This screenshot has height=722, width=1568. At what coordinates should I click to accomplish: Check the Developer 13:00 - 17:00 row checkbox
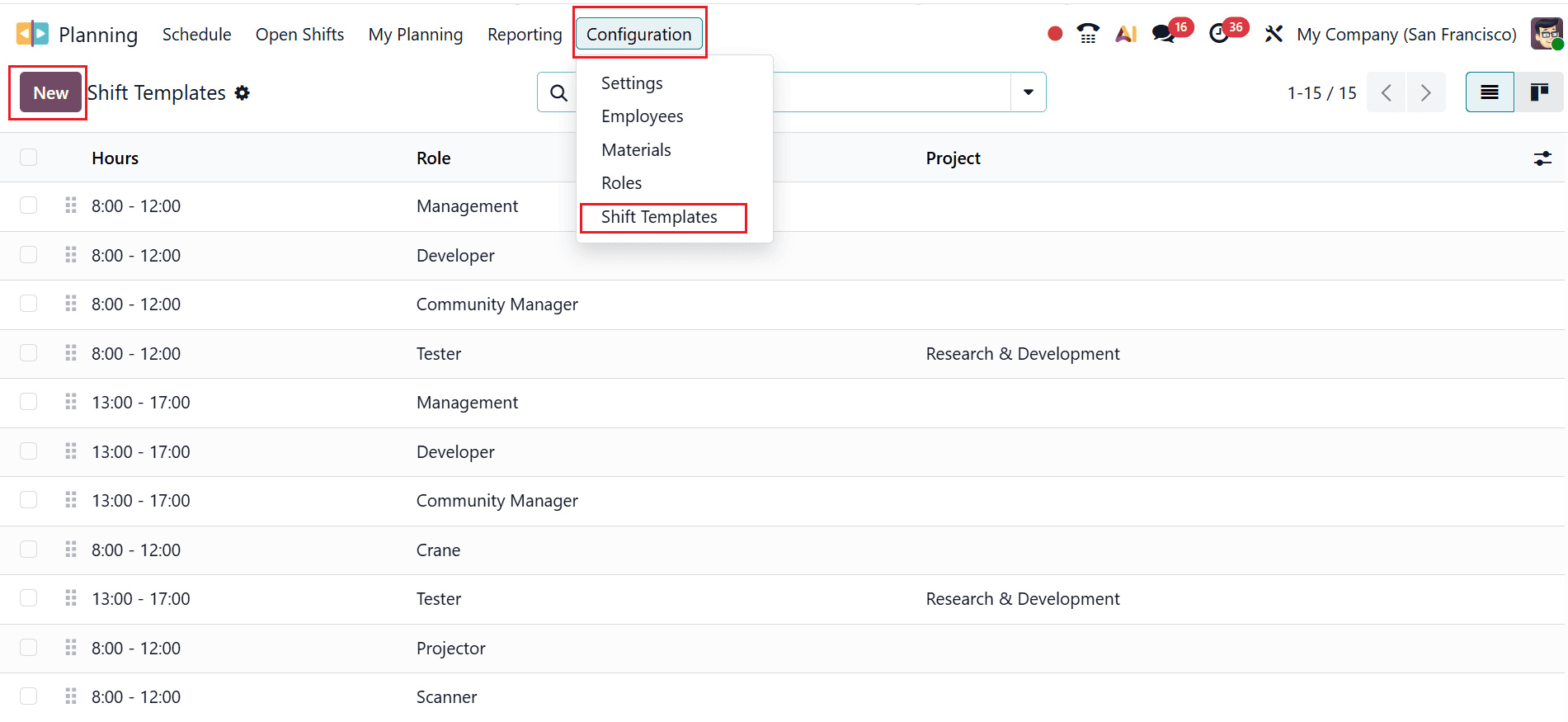coord(29,451)
